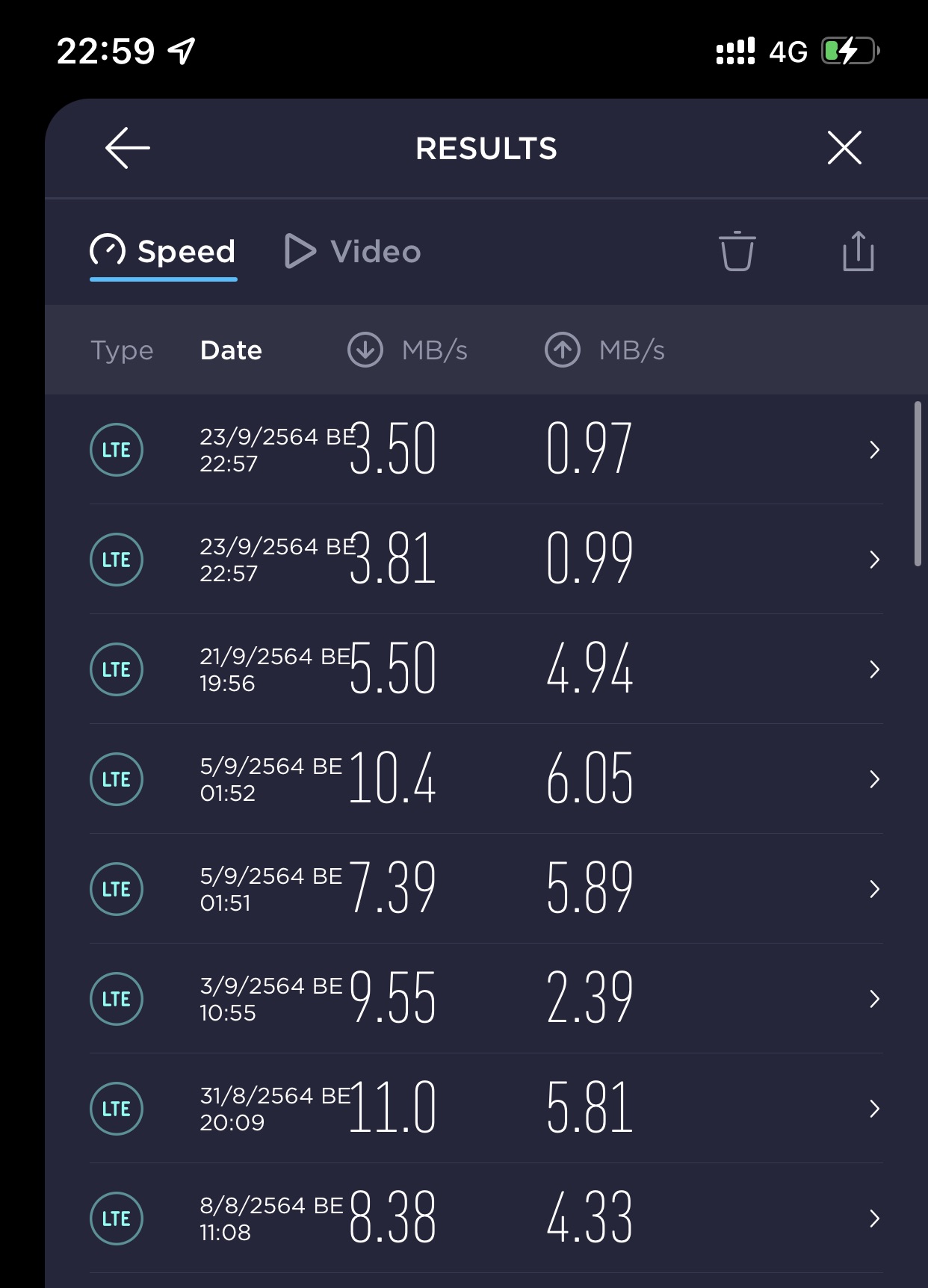
Task: Open chevron on the 31/8/2564 result
Action: coord(874,1109)
